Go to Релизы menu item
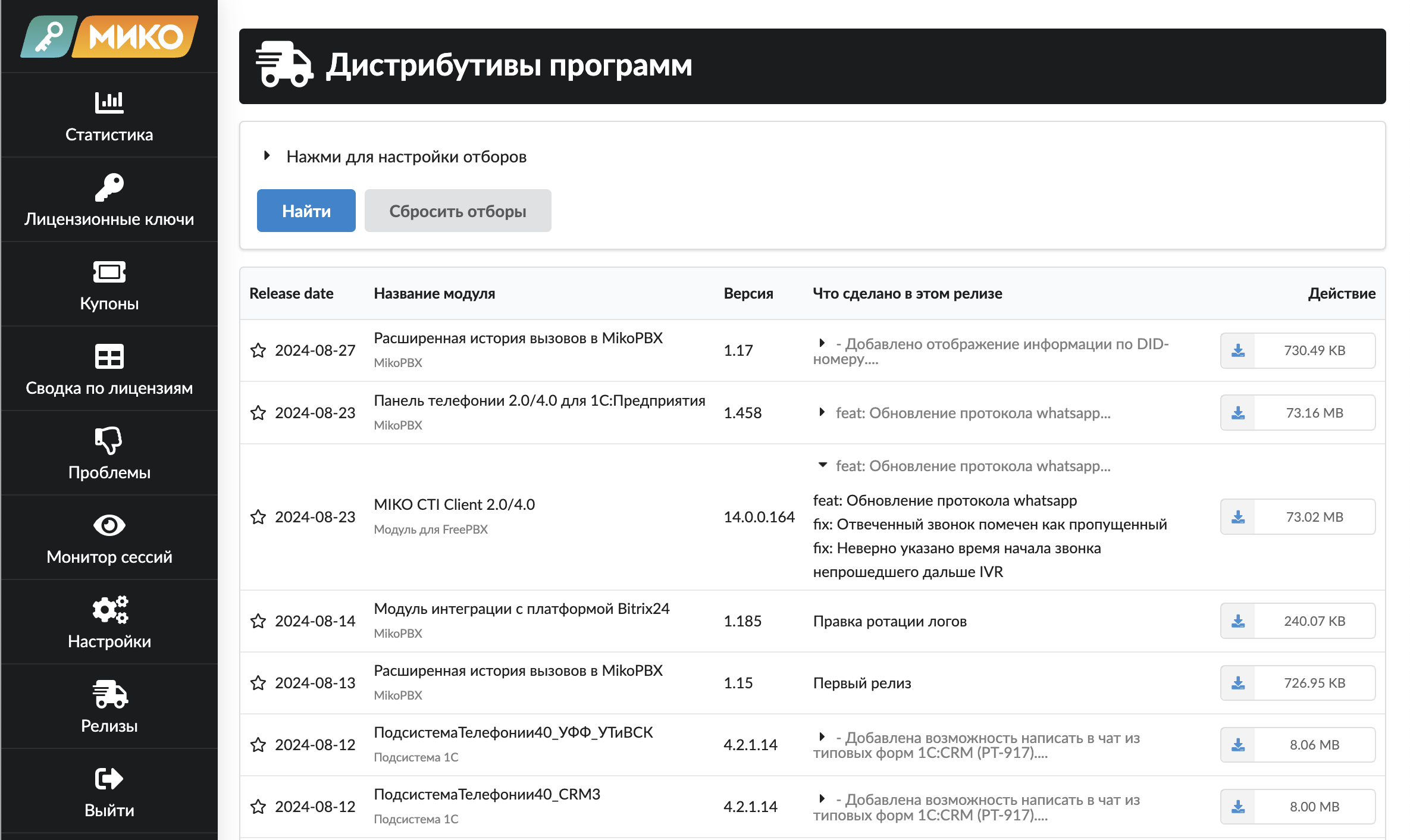Viewport: 1410px width, 840px height. click(109, 707)
